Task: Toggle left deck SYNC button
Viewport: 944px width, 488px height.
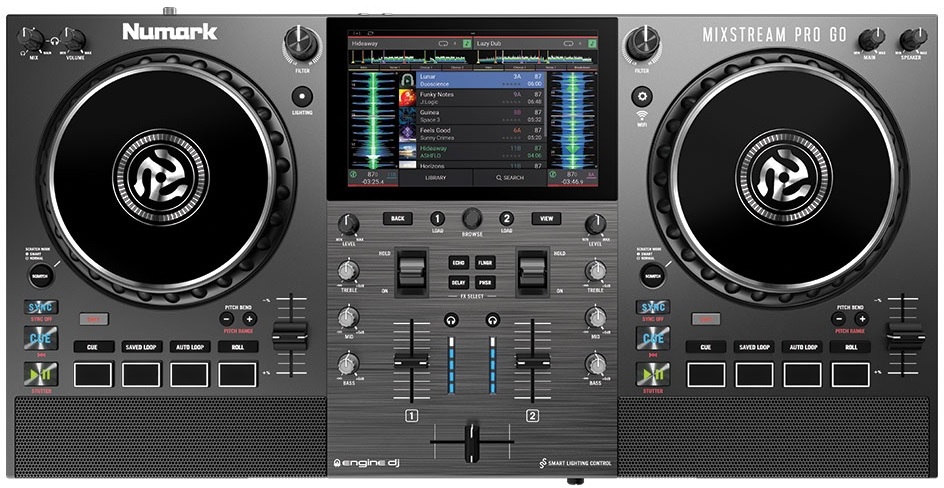Action: click(42, 307)
